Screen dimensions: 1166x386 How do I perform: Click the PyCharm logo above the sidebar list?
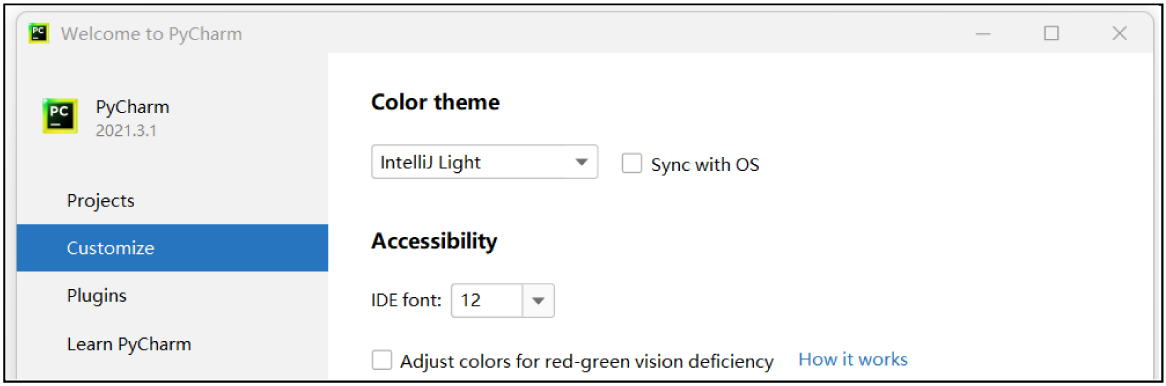coord(59,116)
